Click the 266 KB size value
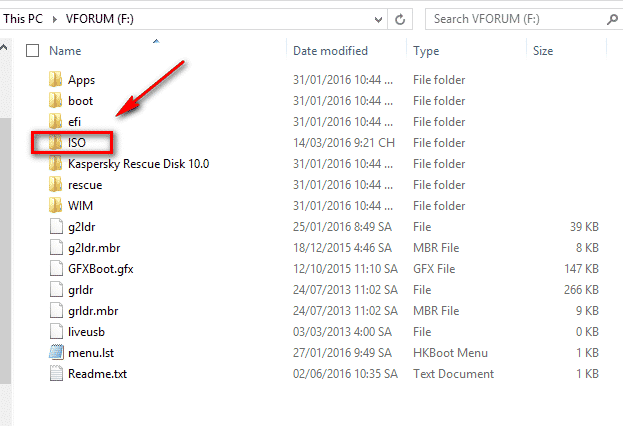The height and width of the screenshot is (426, 623). tap(581, 290)
